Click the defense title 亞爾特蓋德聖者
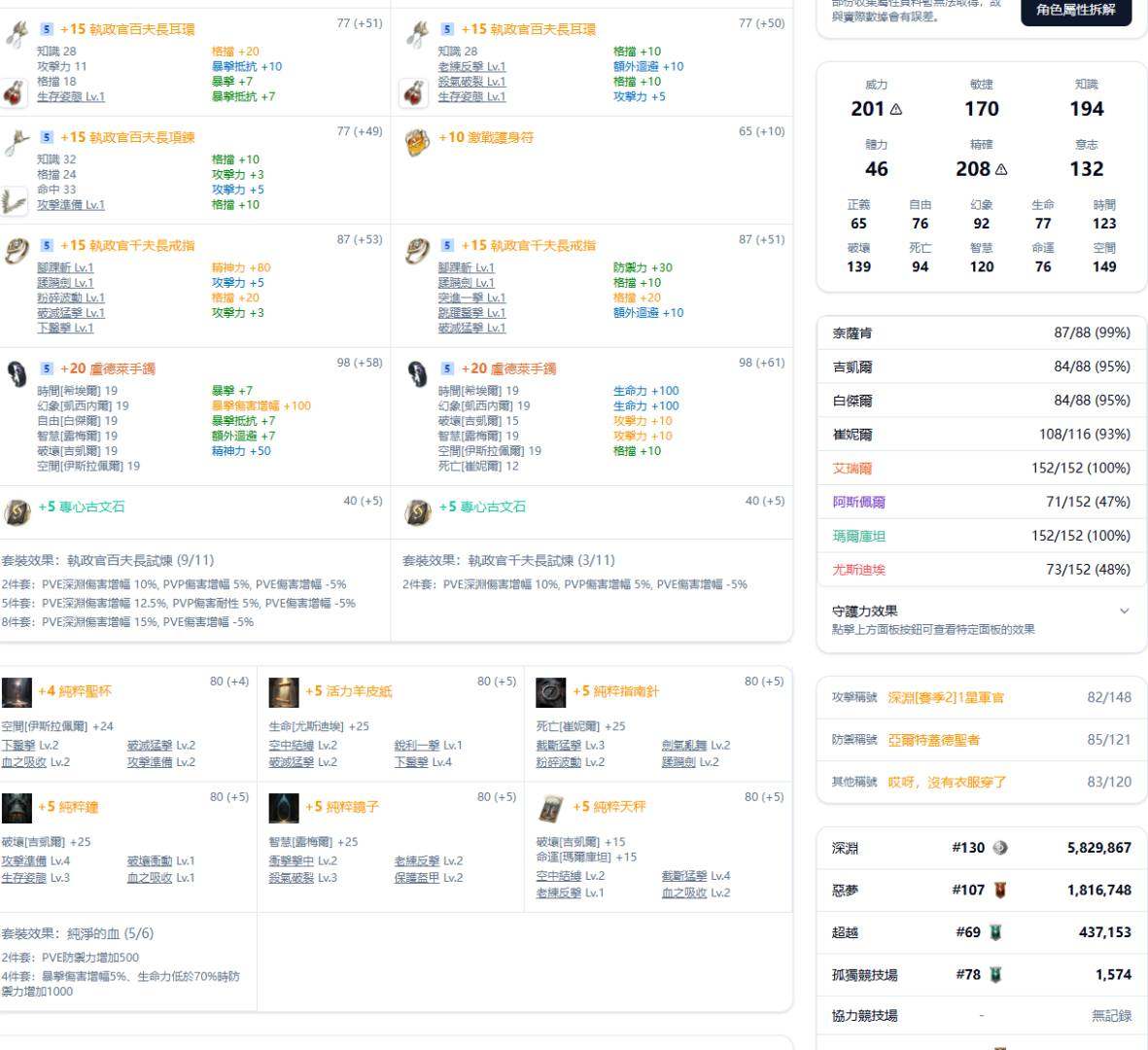1148x1050 pixels. [933, 740]
